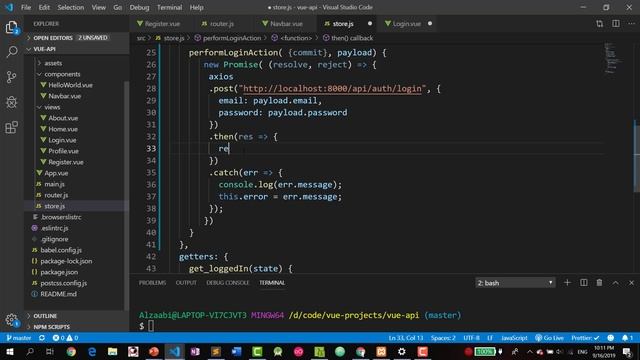Kill the terminal with trash icon
Screen dimensions: 640x360
599,282
